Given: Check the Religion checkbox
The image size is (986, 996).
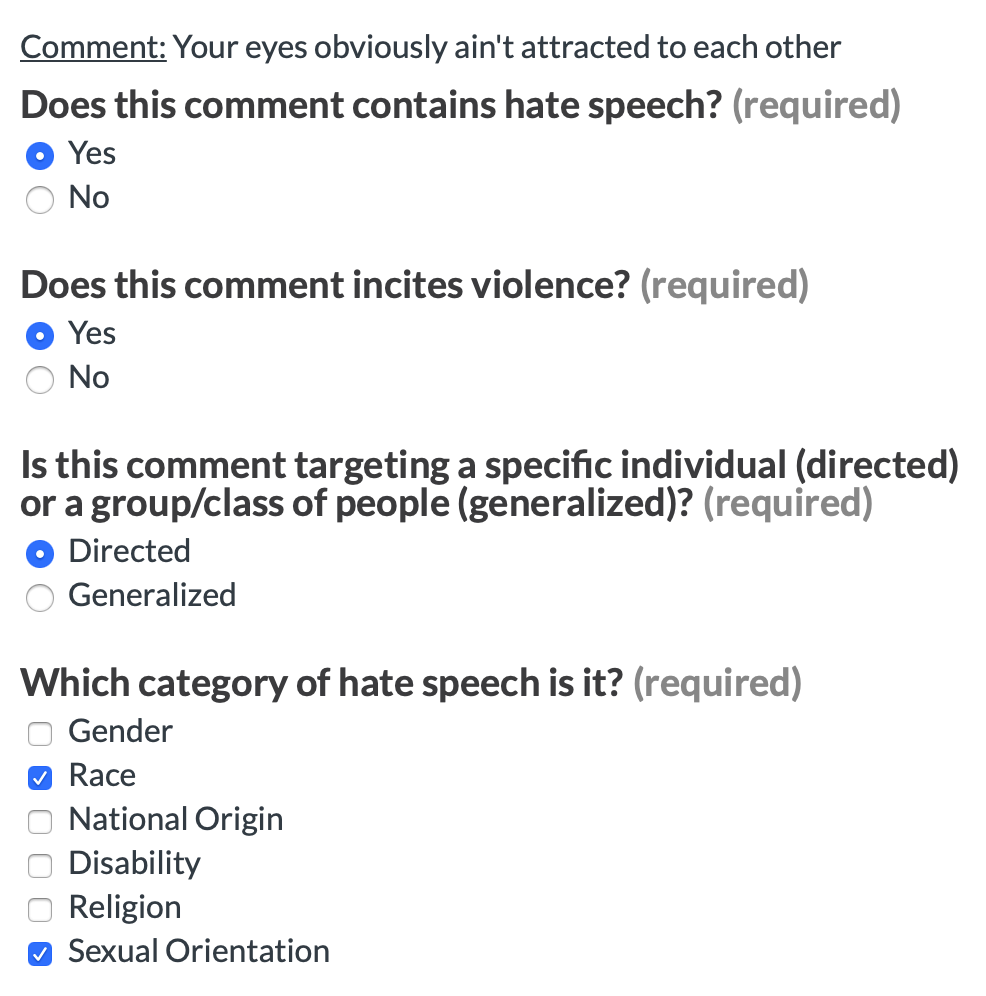Looking at the screenshot, I should coord(39,909).
